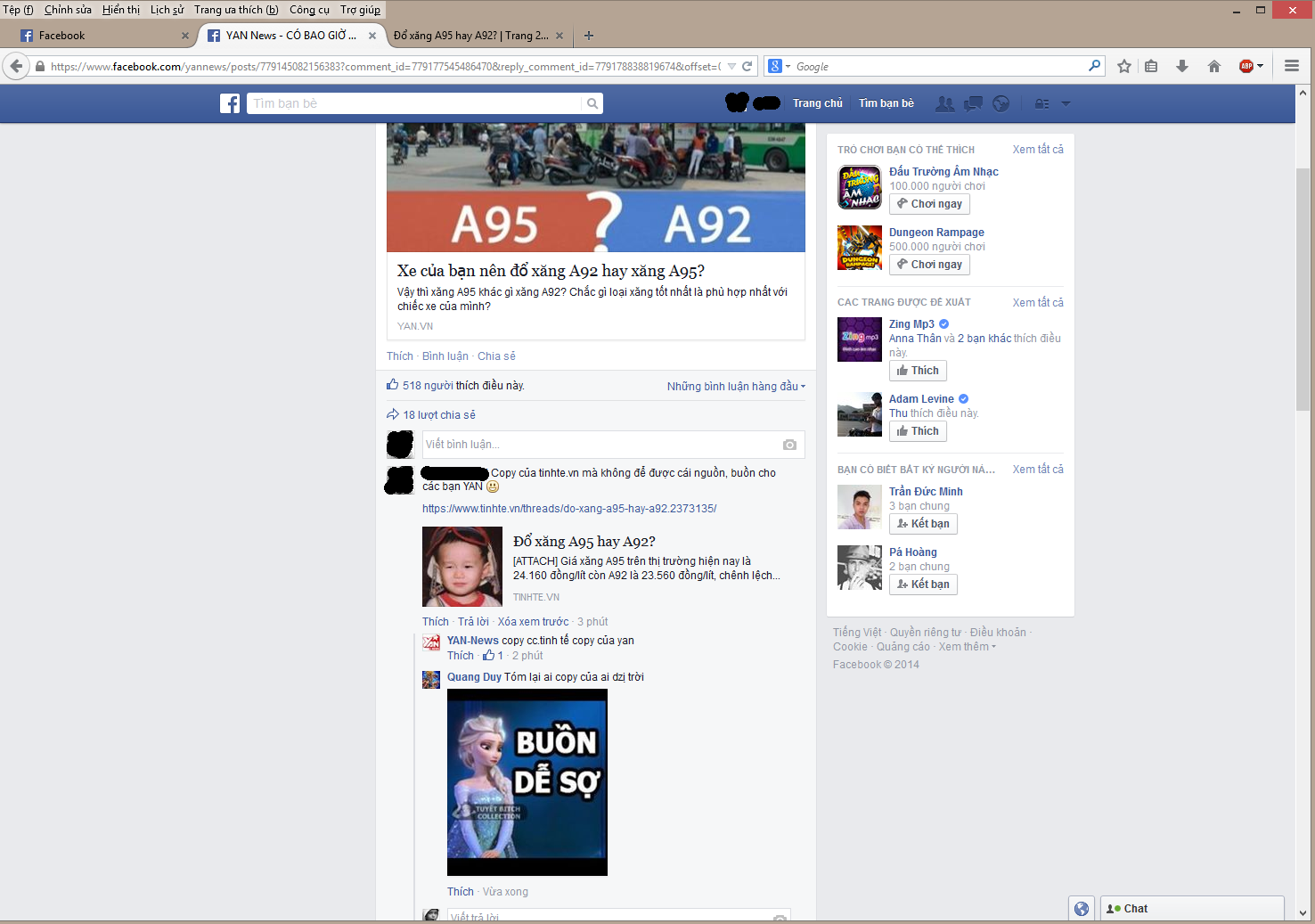Open the Facebook messages icon
The width and height of the screenshot is (1315, 924).
(973, 104)
